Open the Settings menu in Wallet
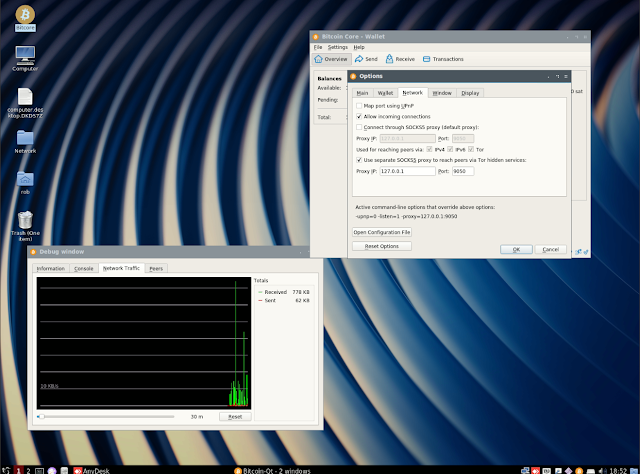The image size is (640, 474). 338,47
